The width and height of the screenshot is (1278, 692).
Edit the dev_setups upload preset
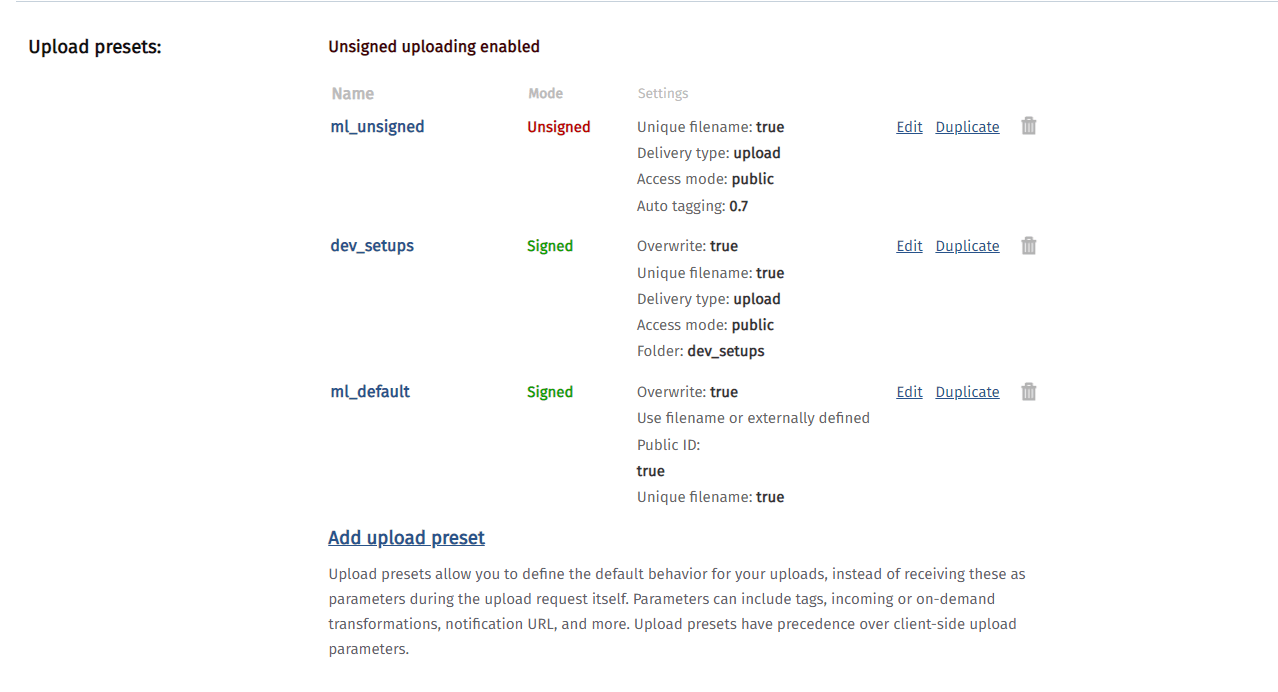pos(909,246)
